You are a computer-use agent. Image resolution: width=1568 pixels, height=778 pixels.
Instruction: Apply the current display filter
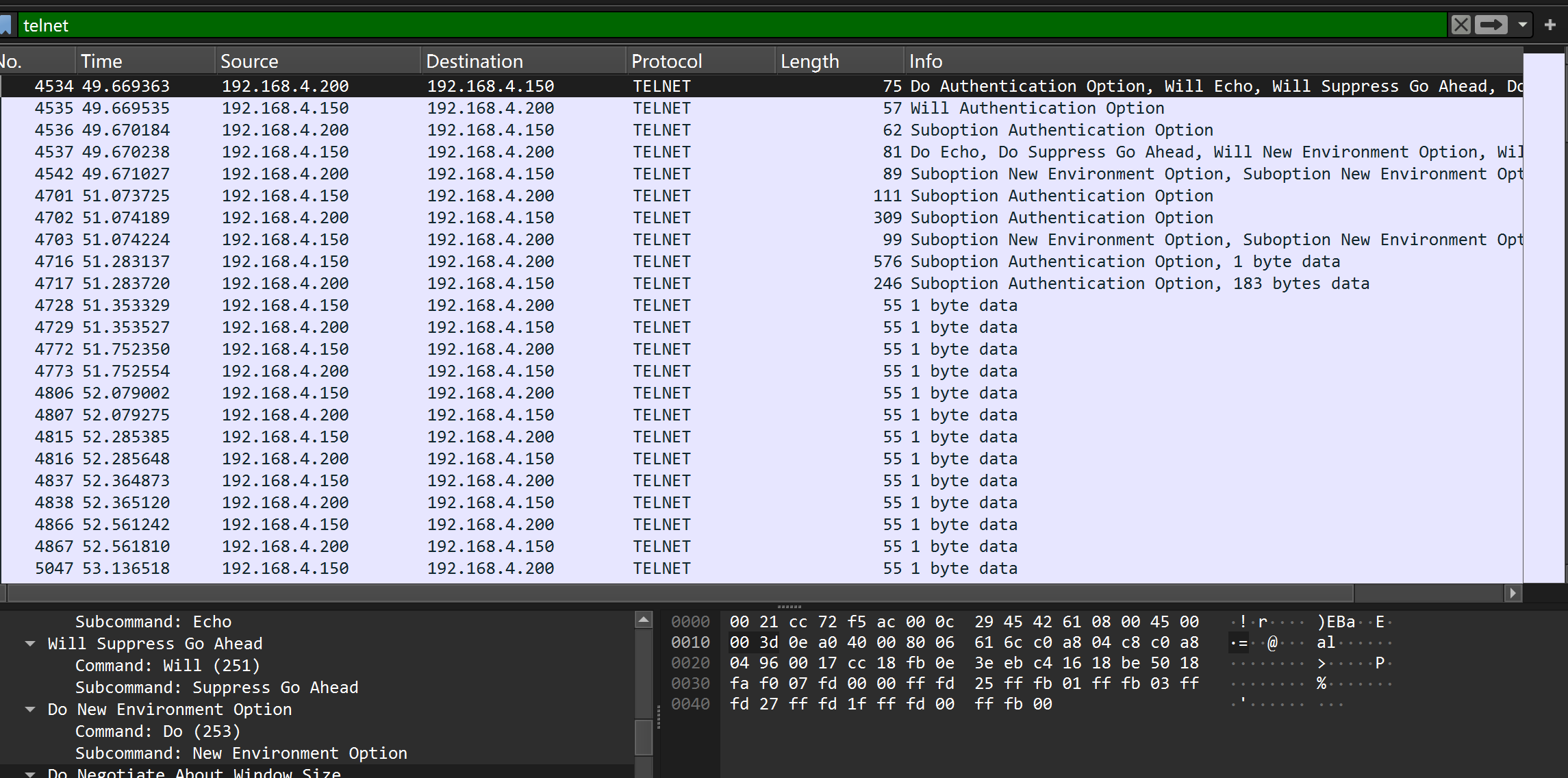click(x=1491, y=25)
